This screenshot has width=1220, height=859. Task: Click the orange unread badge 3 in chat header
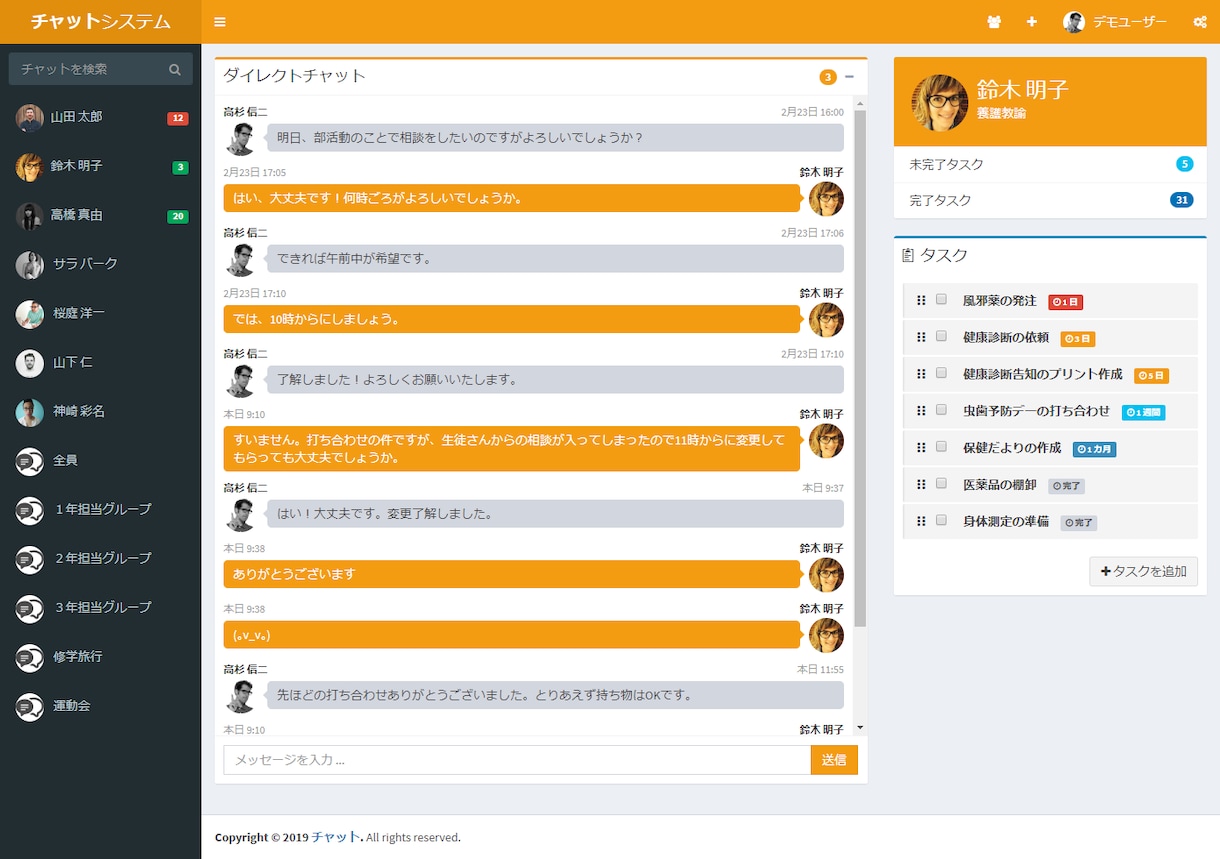tap(828, 77)
